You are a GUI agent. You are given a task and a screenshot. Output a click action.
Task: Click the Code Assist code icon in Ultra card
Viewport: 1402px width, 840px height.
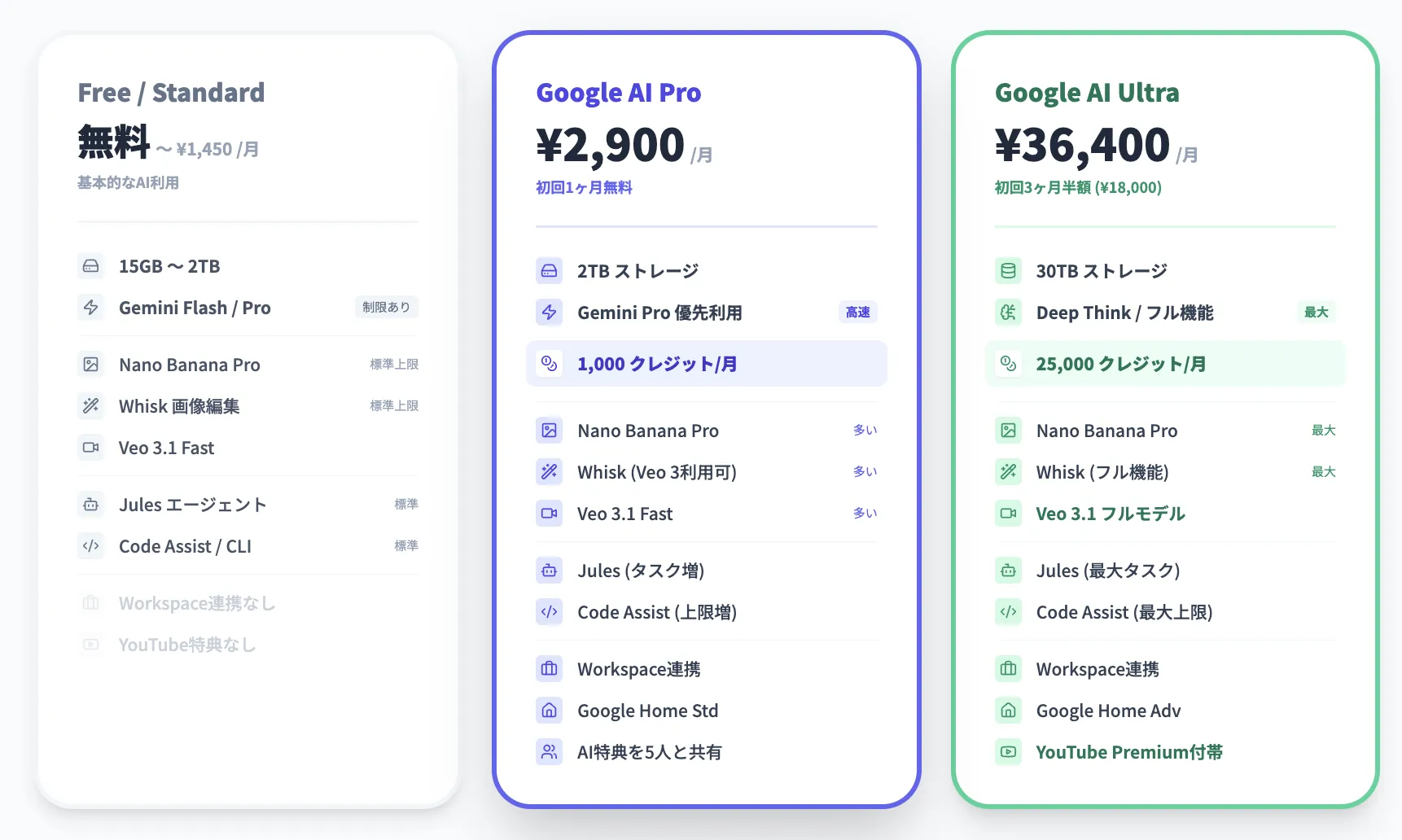coord(1009,612)
